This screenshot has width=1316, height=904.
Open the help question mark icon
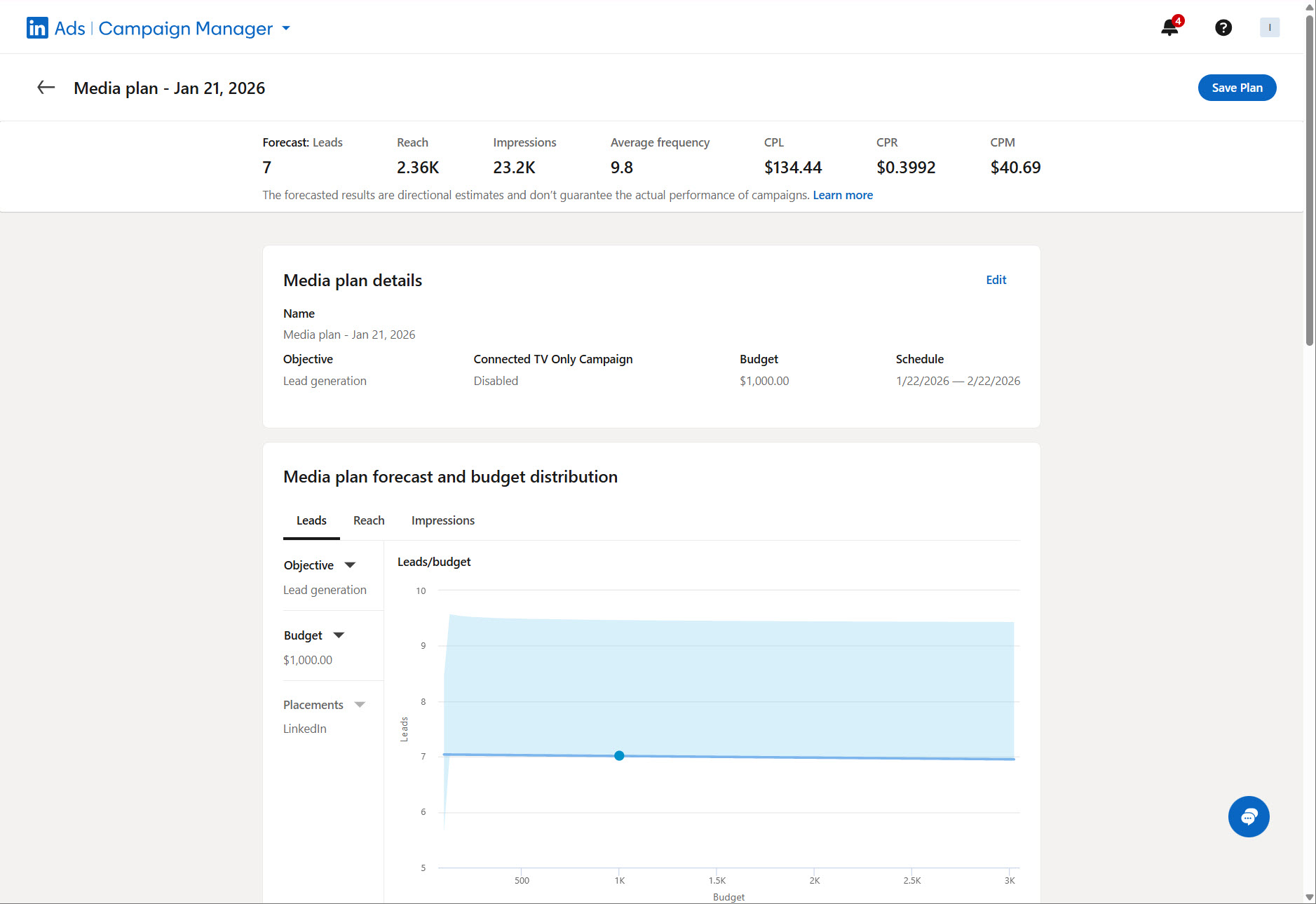tap(1223, 28)
